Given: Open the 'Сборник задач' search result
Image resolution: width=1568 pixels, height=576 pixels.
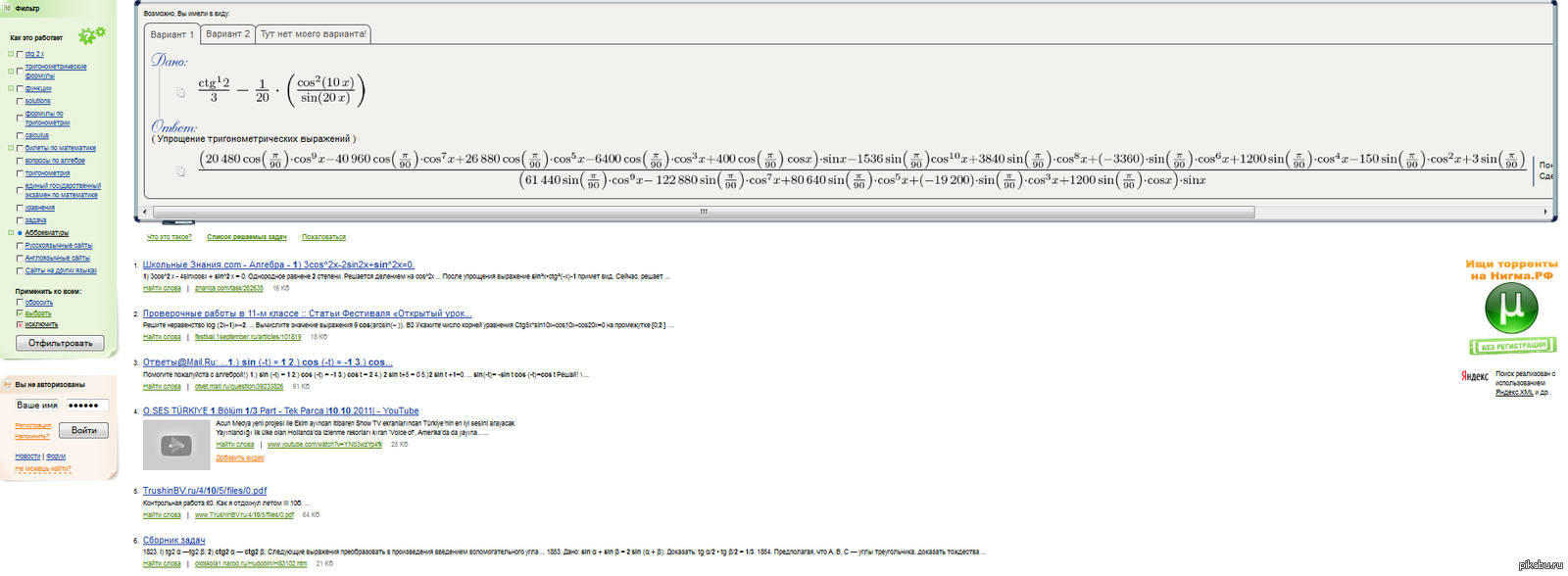Looking at the screenshot, I should click(173, 541).
